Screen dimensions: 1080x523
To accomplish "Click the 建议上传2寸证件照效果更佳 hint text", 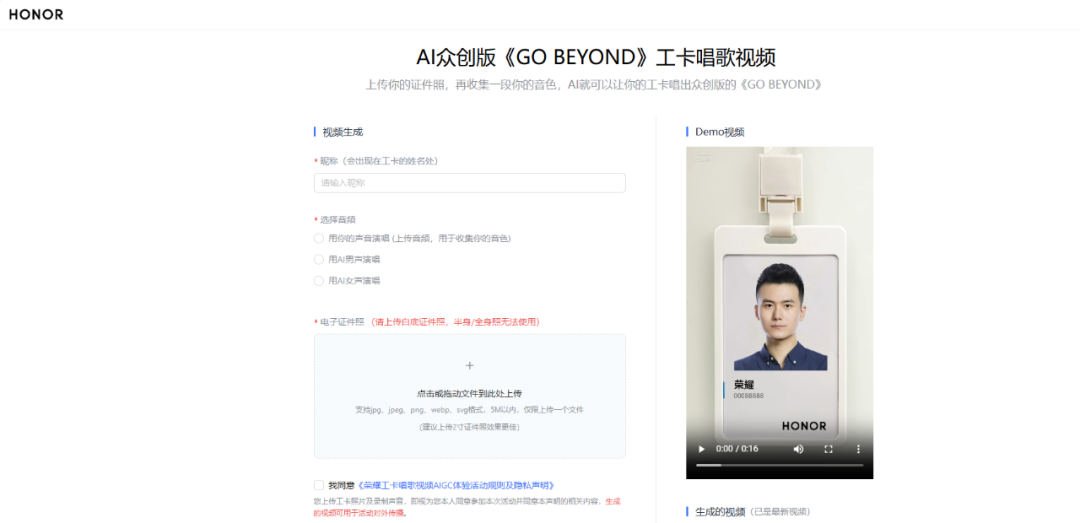I will coord(470,427).
